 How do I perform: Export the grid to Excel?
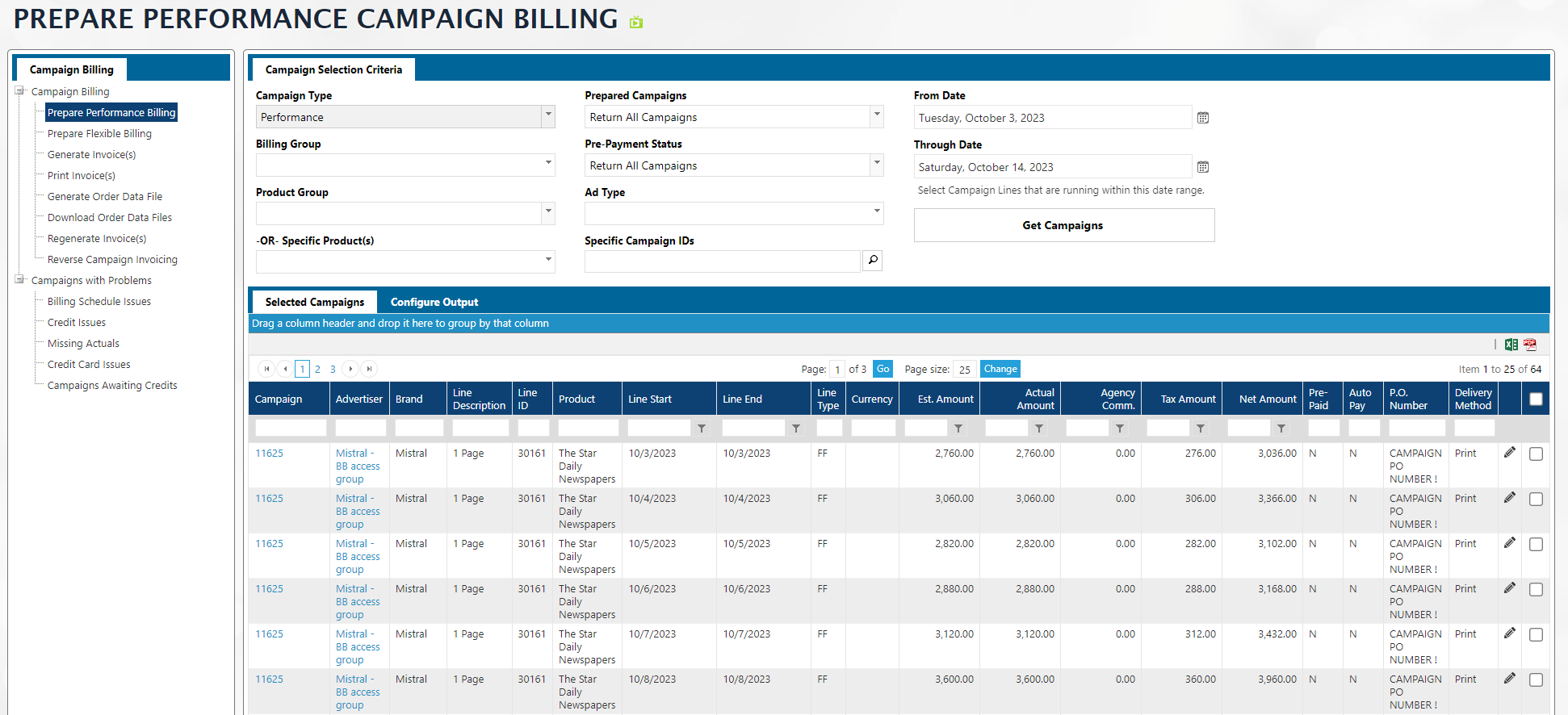coord(1511,345)
